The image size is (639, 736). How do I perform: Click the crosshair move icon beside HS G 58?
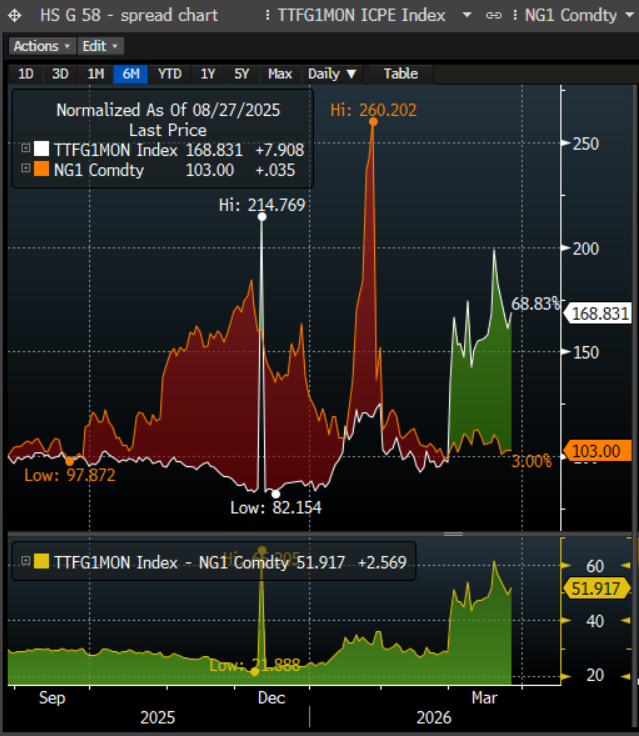(x=15, y=15)
